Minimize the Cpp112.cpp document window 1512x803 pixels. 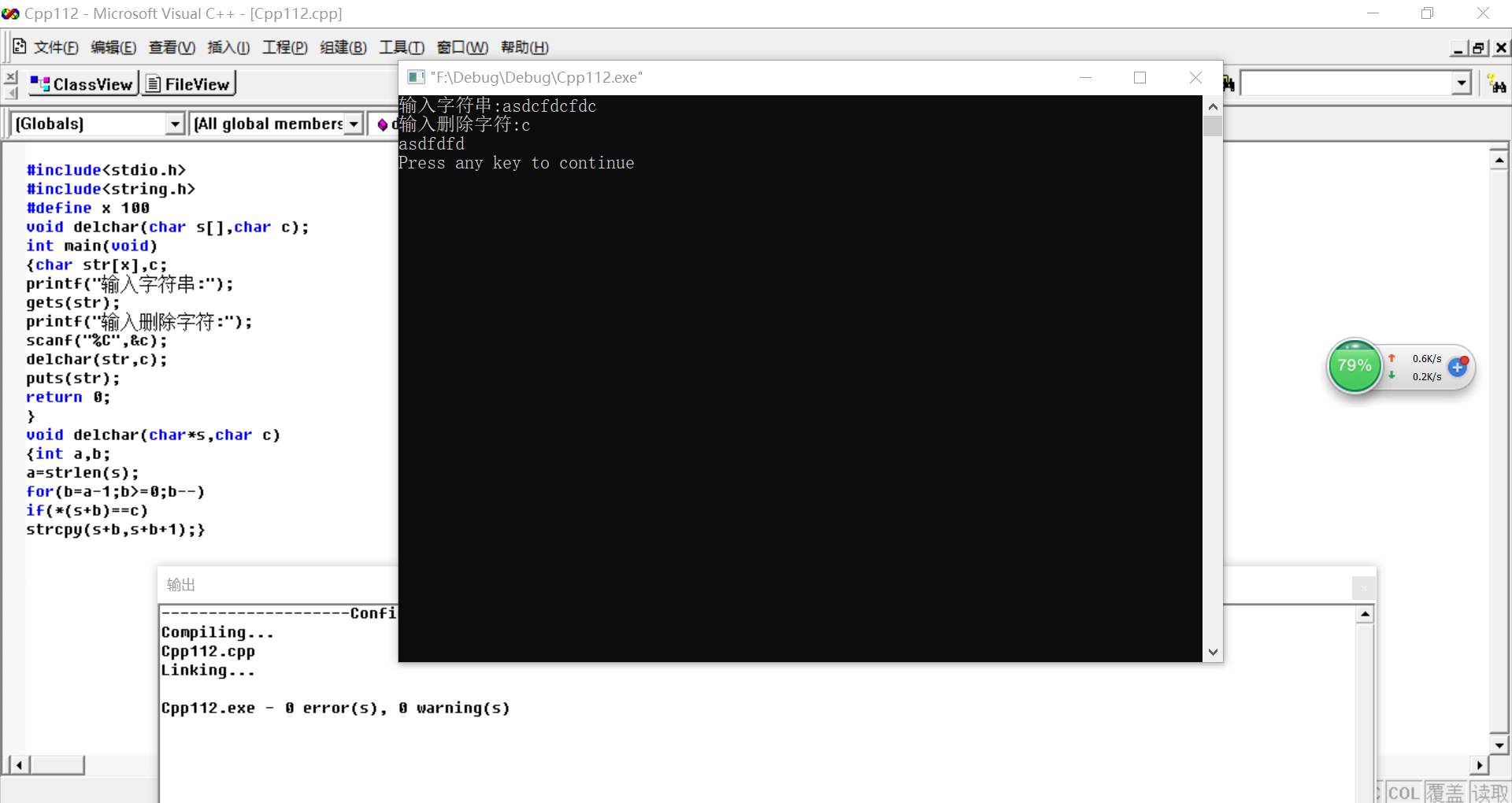click(1458, 48)
